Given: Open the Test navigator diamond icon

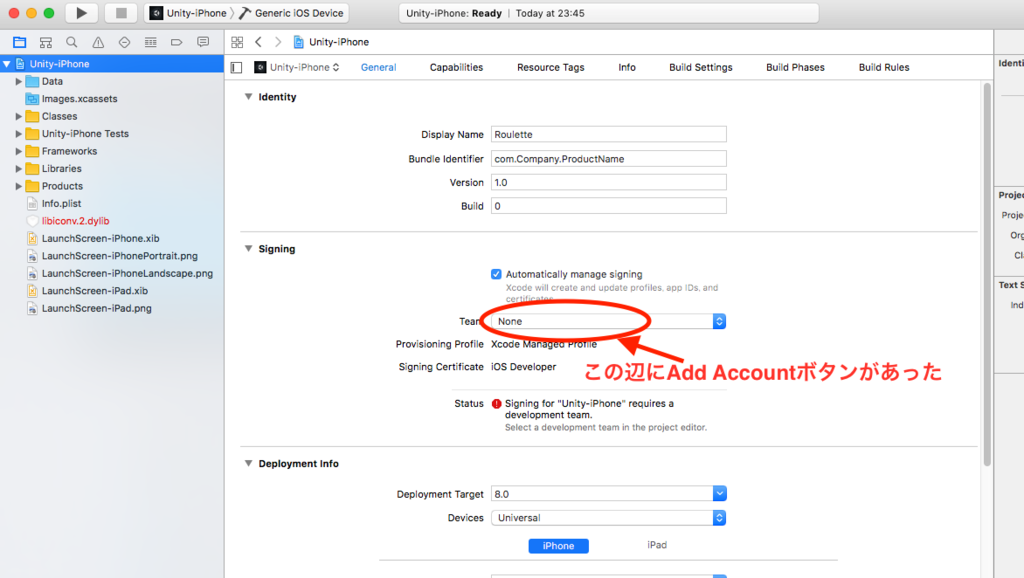Looking at the screenshot, I should coord(124,42).
